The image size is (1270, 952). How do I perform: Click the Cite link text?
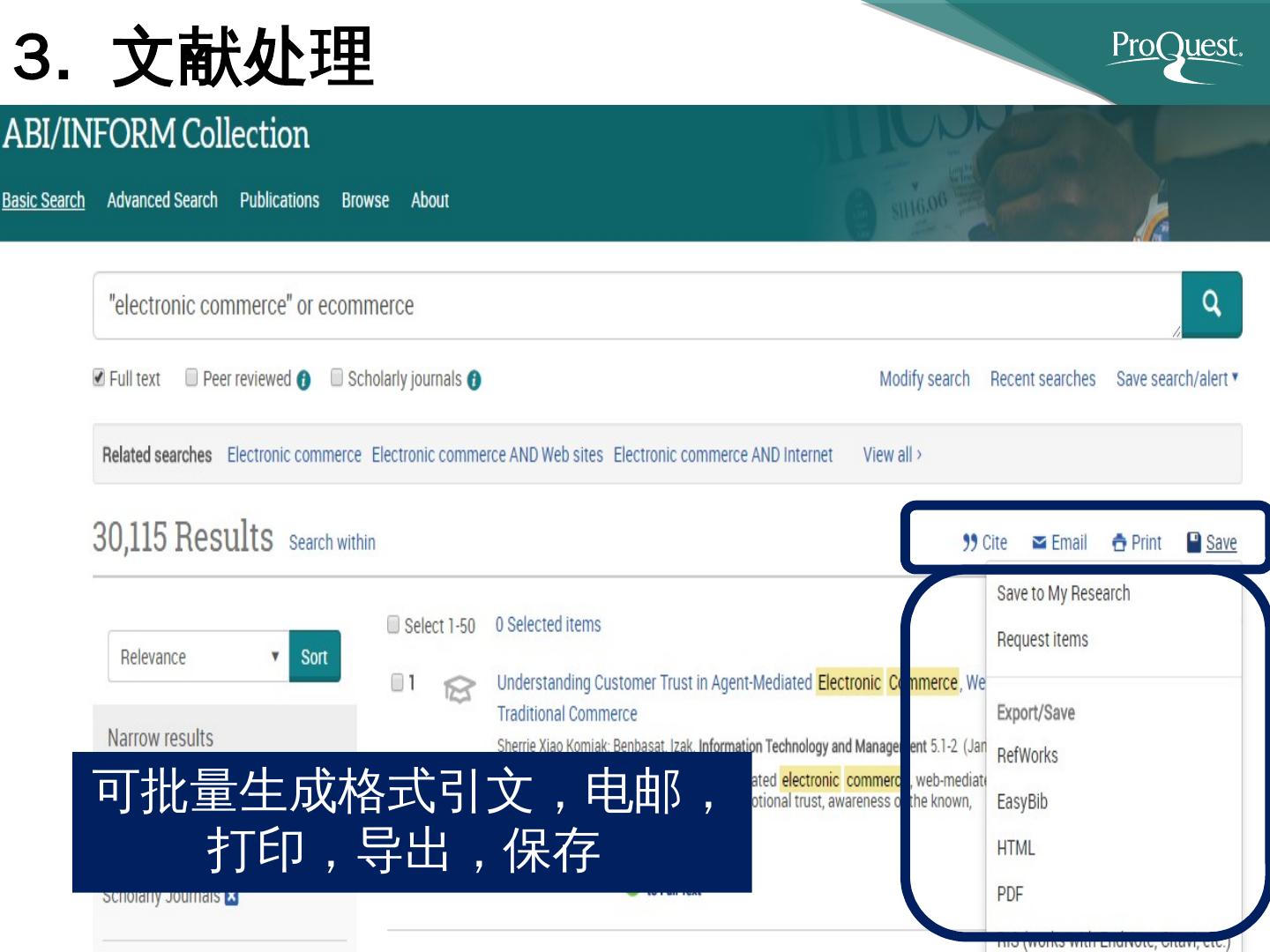994,542
